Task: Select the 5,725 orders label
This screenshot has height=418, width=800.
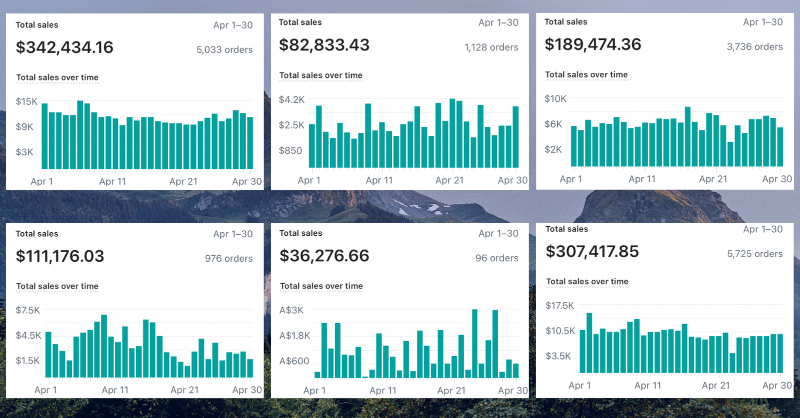Action: pyautogui.click(x=755, y=254)
